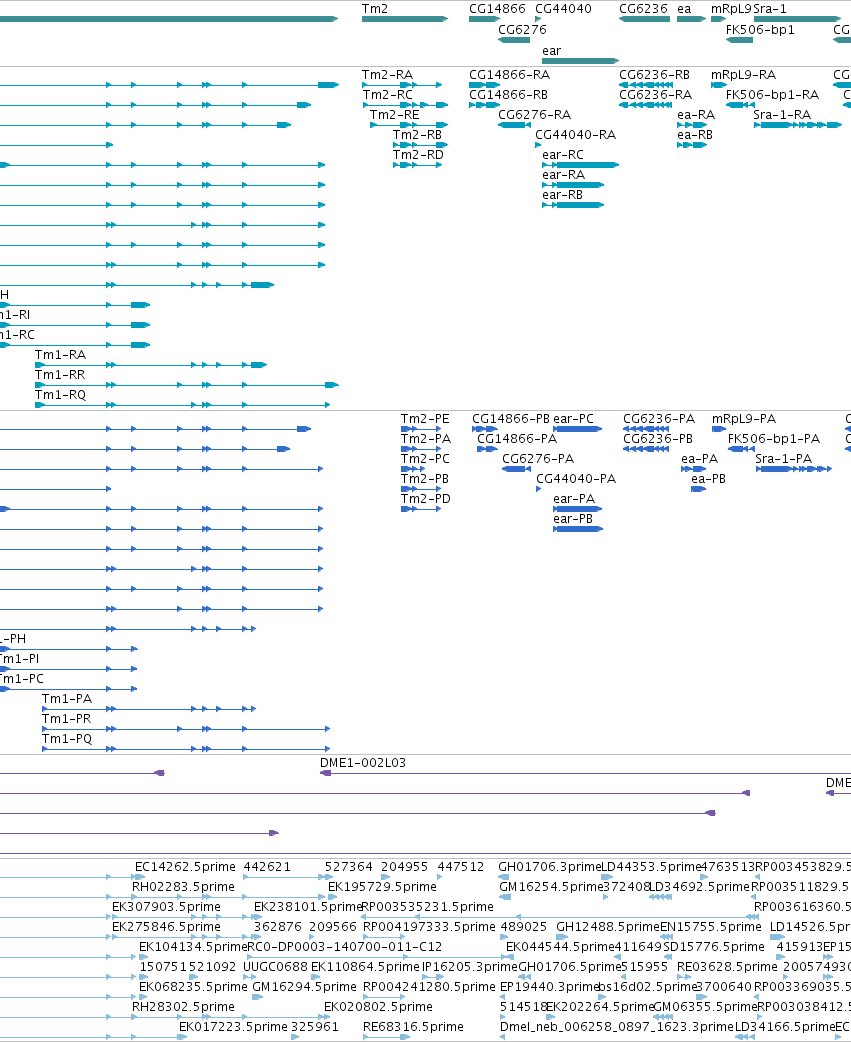Image resolution: width=851 pixels, height=1042 pixels.
Task: Select EST RE68316.5prime
Action: (413, 1027)
